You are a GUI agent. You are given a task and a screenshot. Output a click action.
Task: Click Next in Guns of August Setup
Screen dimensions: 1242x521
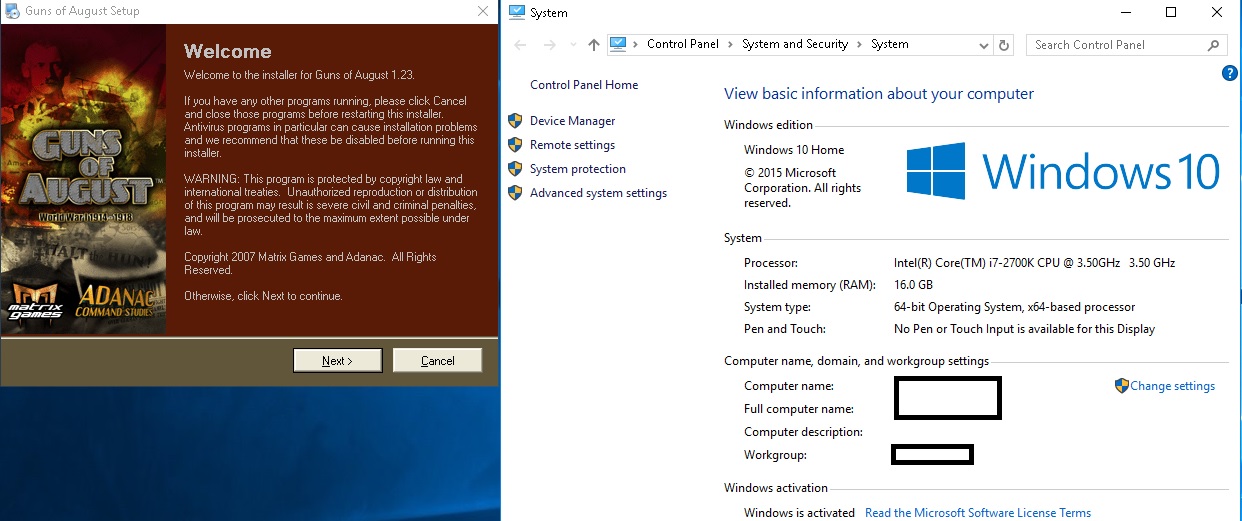tap(337, 361)
